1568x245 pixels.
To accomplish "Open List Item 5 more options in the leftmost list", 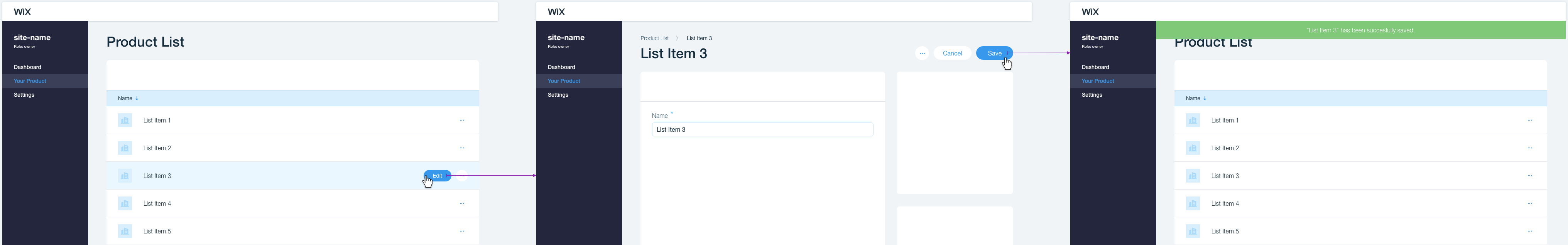I will coord(461,232).
